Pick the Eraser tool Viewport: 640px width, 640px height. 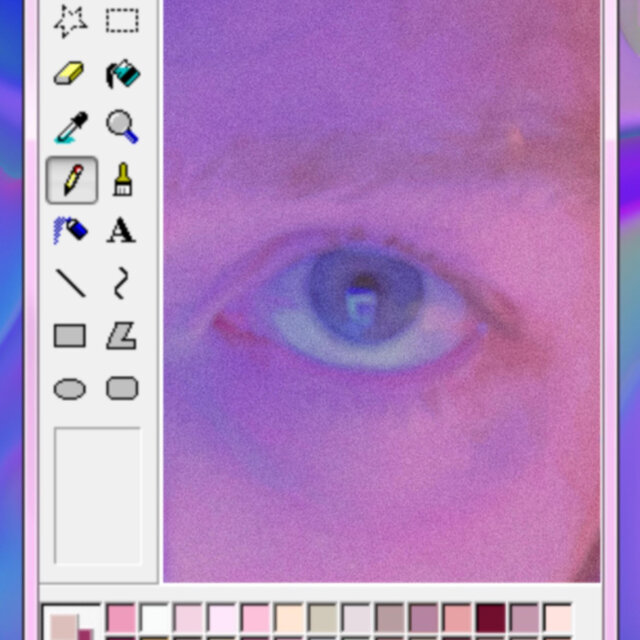pyautogui.click(x=70, y=74)
